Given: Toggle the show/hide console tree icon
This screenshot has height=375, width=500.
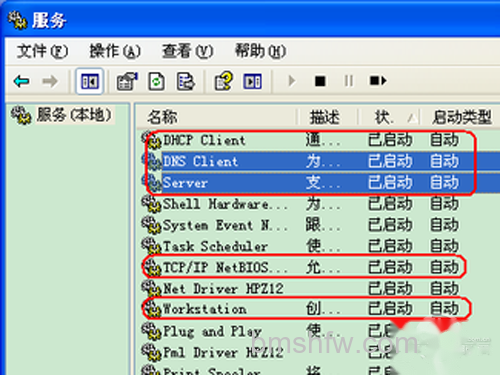Looking at the screenshot, I should (90, 81).
